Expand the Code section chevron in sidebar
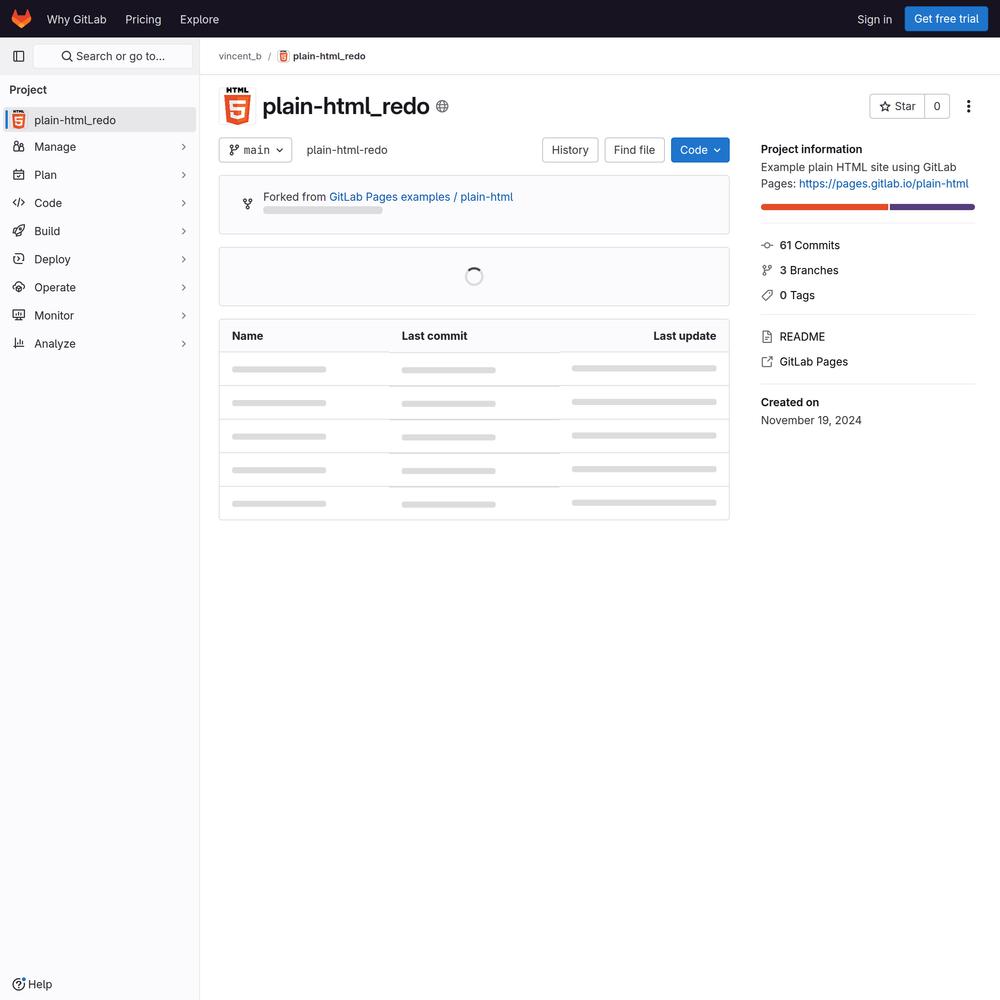Image resolution: width=1000 pixels, height=1000 pixels. [183, 203]
